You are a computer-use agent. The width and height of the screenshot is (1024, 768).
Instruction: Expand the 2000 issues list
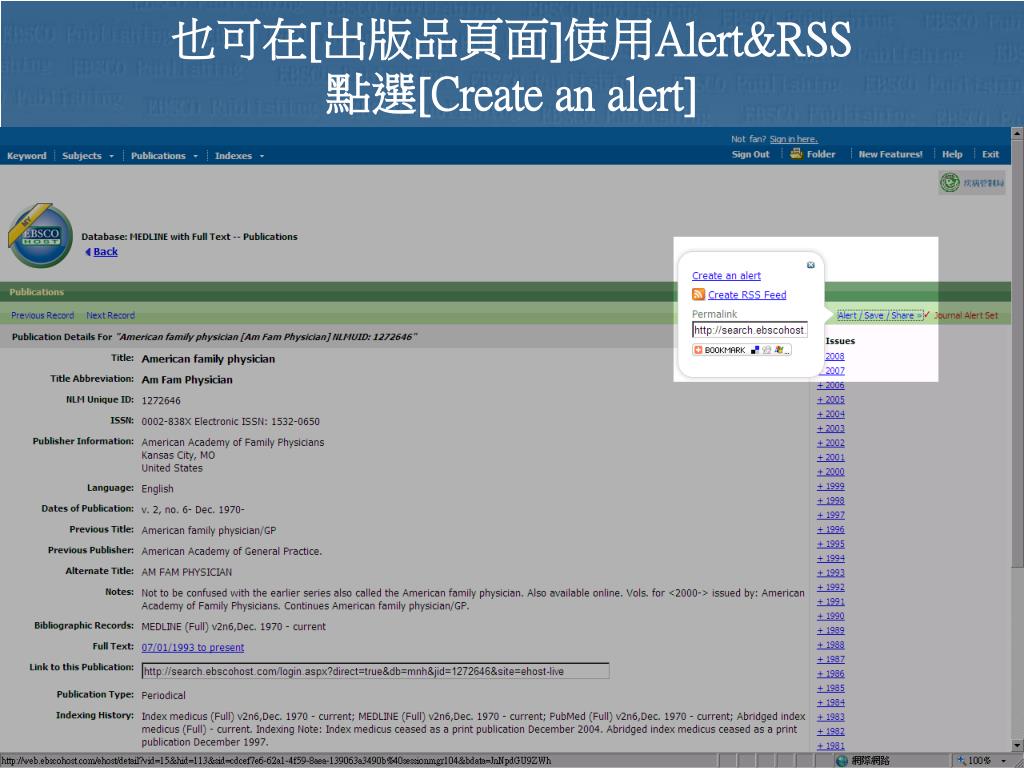click(831, 472)
